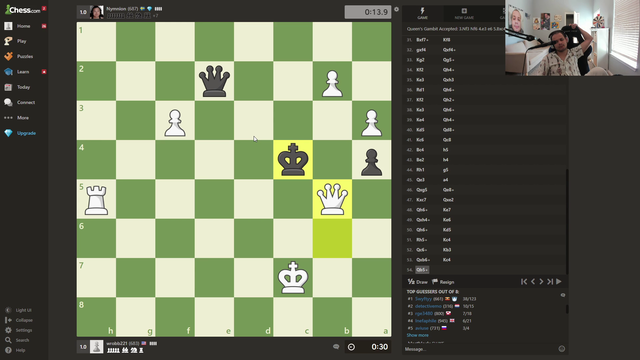Click the black king on c4
Viewport: 640px width, 360px height.
pos(293,160)
